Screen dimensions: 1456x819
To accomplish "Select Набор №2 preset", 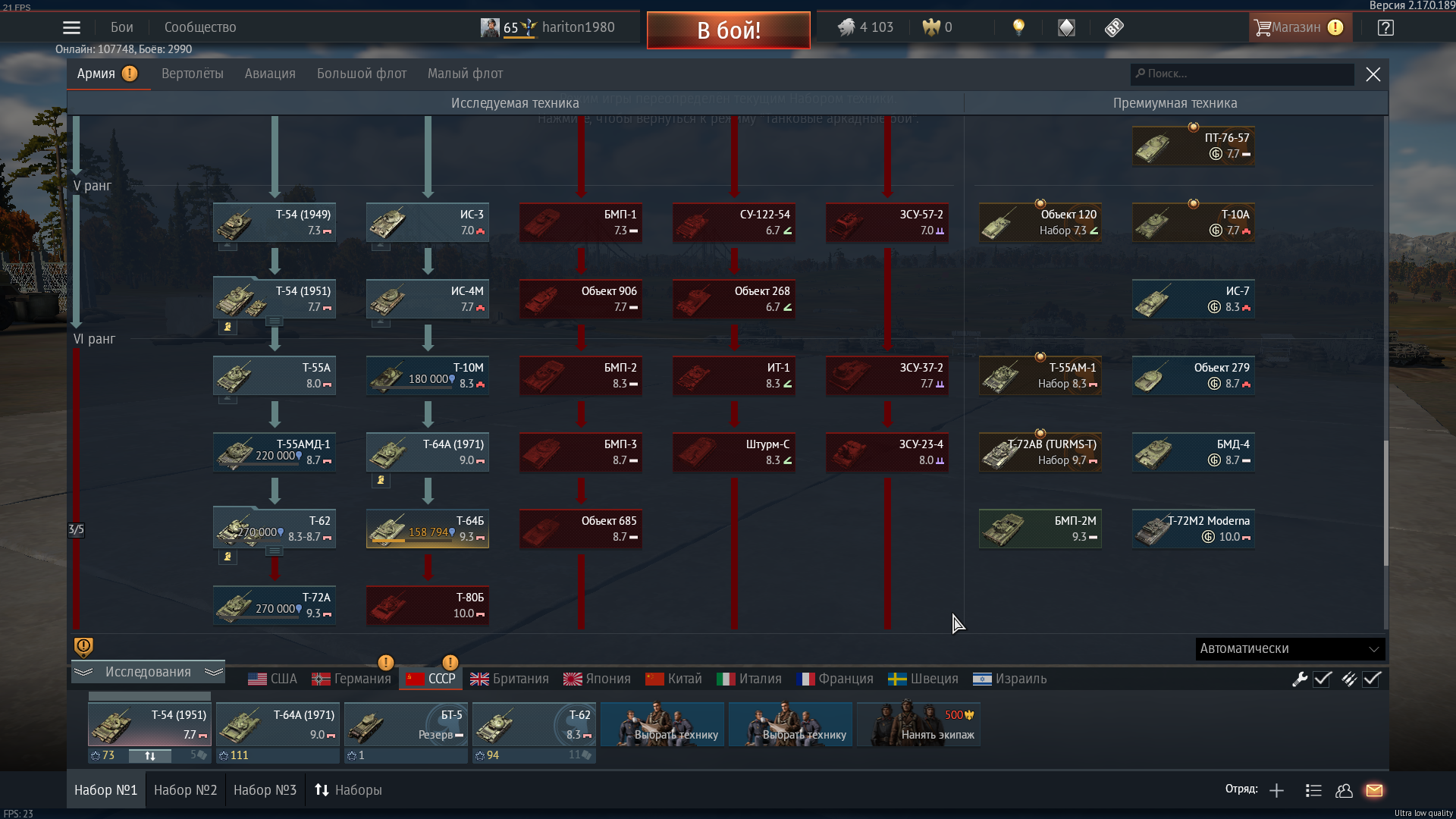I will click(186, 790).
